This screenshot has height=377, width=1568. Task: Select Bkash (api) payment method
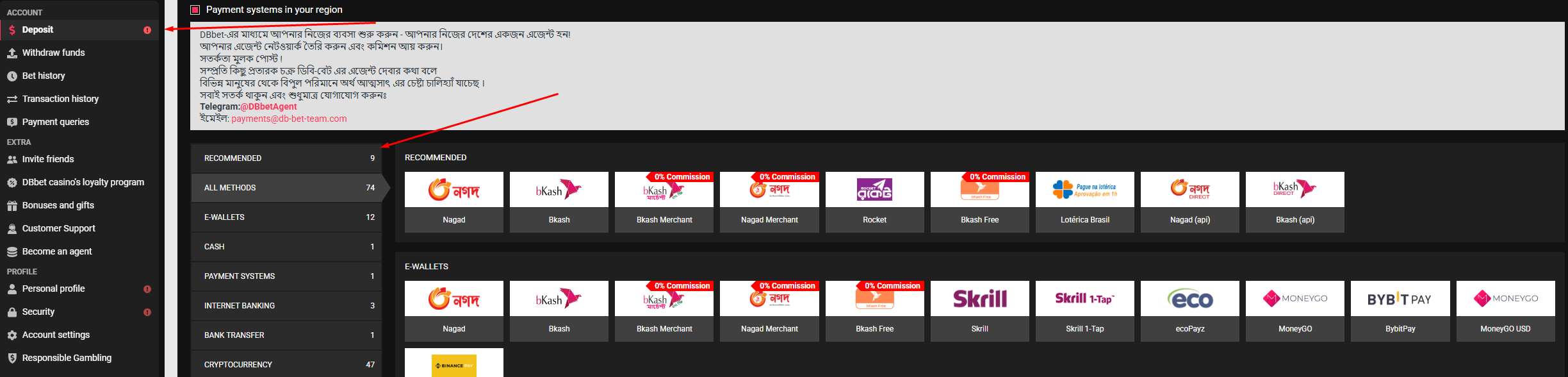click(1295, 202)
